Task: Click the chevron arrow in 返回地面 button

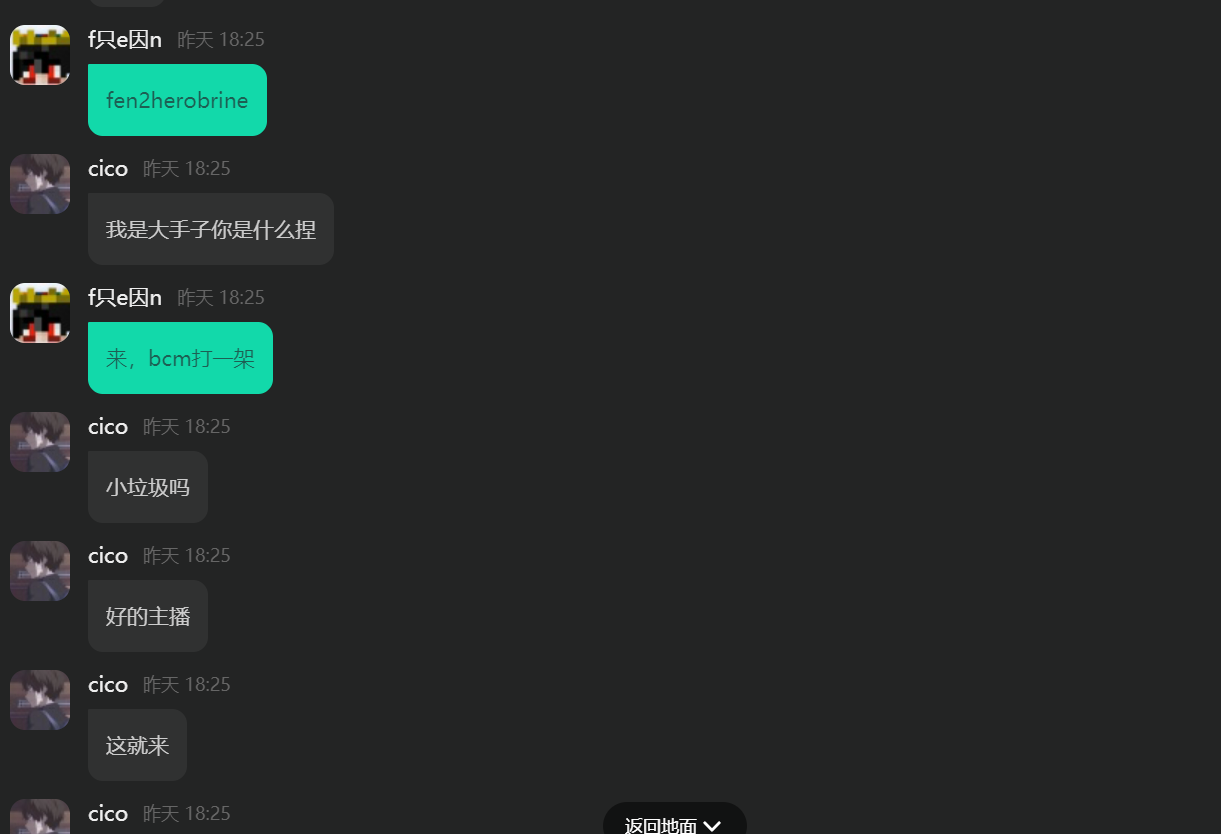Action: pyautogui.click(x=712, y=826)
